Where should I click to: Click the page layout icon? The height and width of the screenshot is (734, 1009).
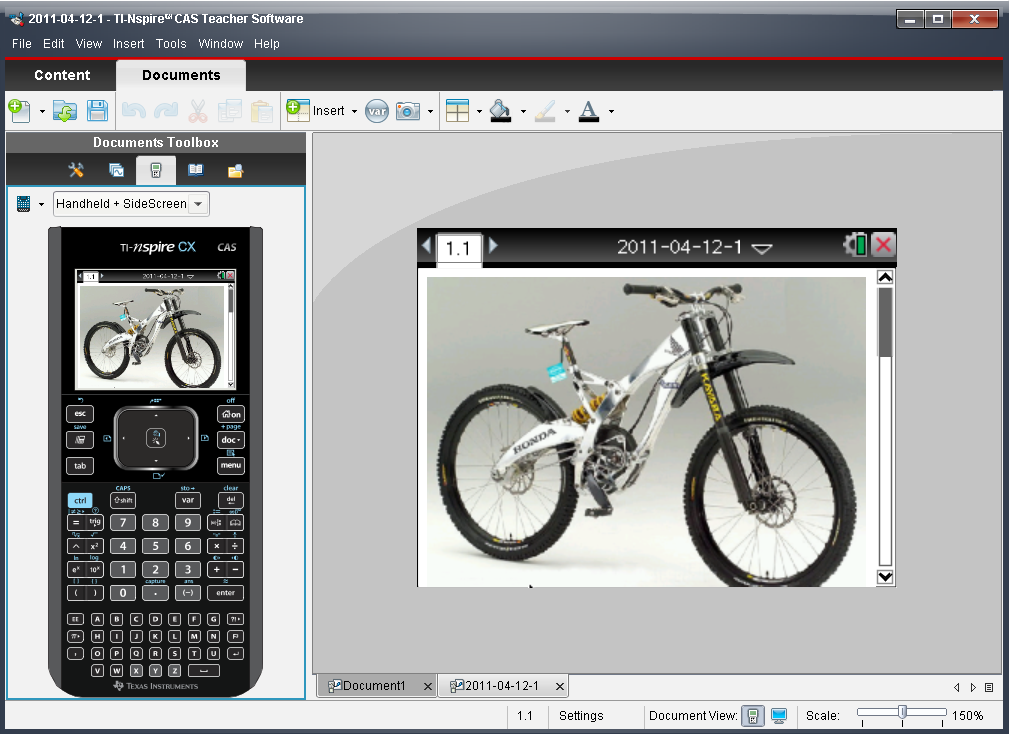point(458,111)
